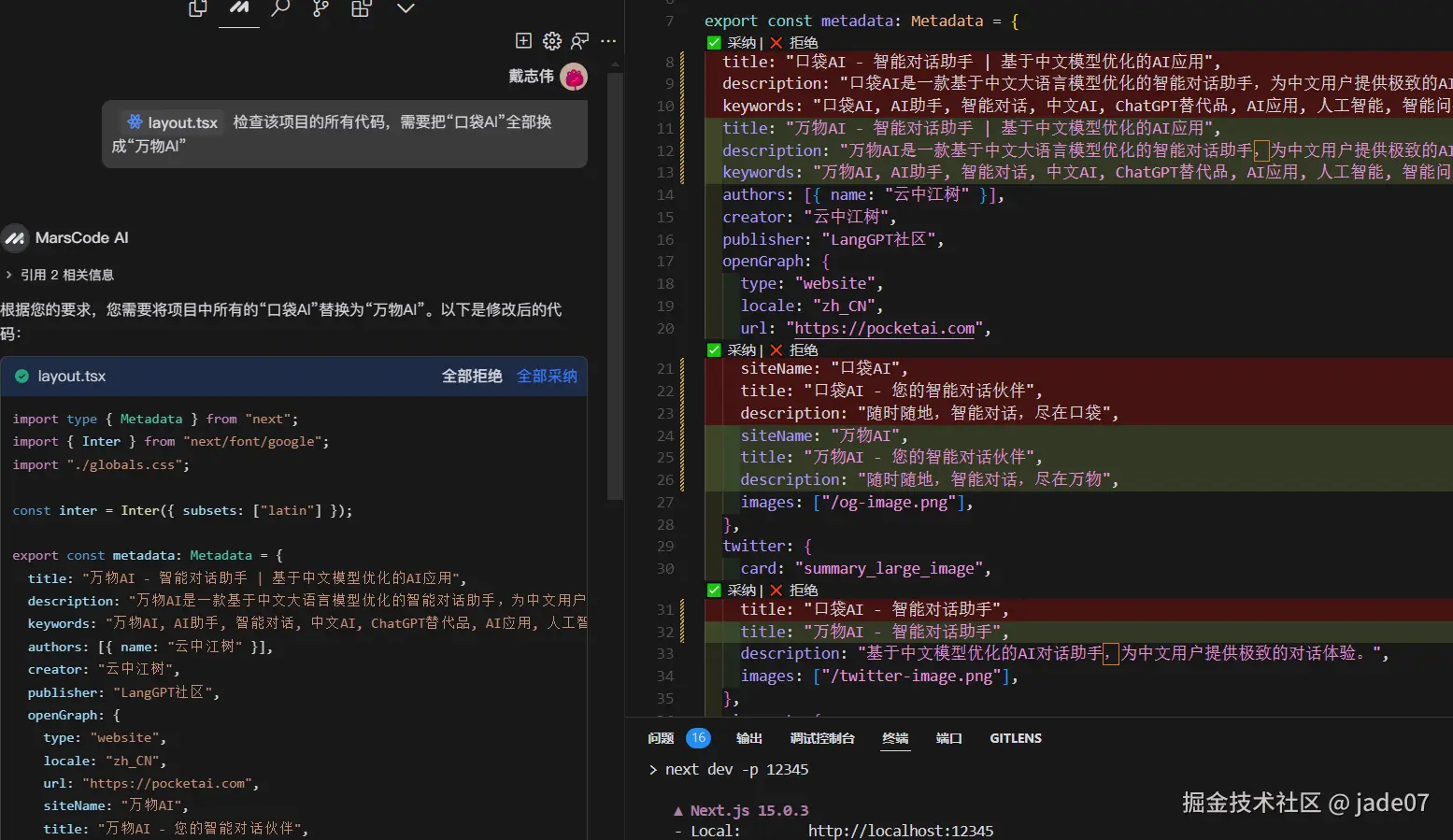This screenshot has width=1453, height=840.
Task: Expand the activity bar chevron dropdown
Action: pos(404,7)
